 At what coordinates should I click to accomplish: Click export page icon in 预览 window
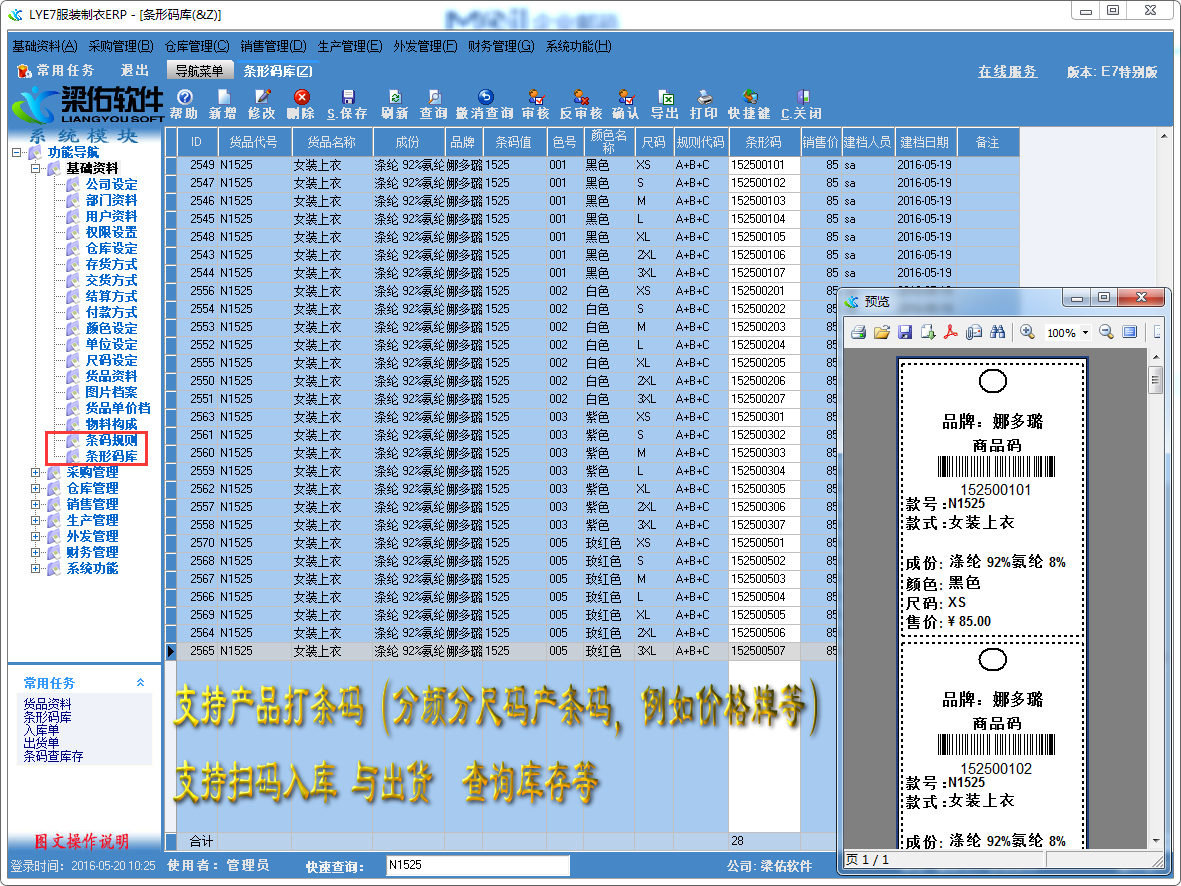pos(928,332)
